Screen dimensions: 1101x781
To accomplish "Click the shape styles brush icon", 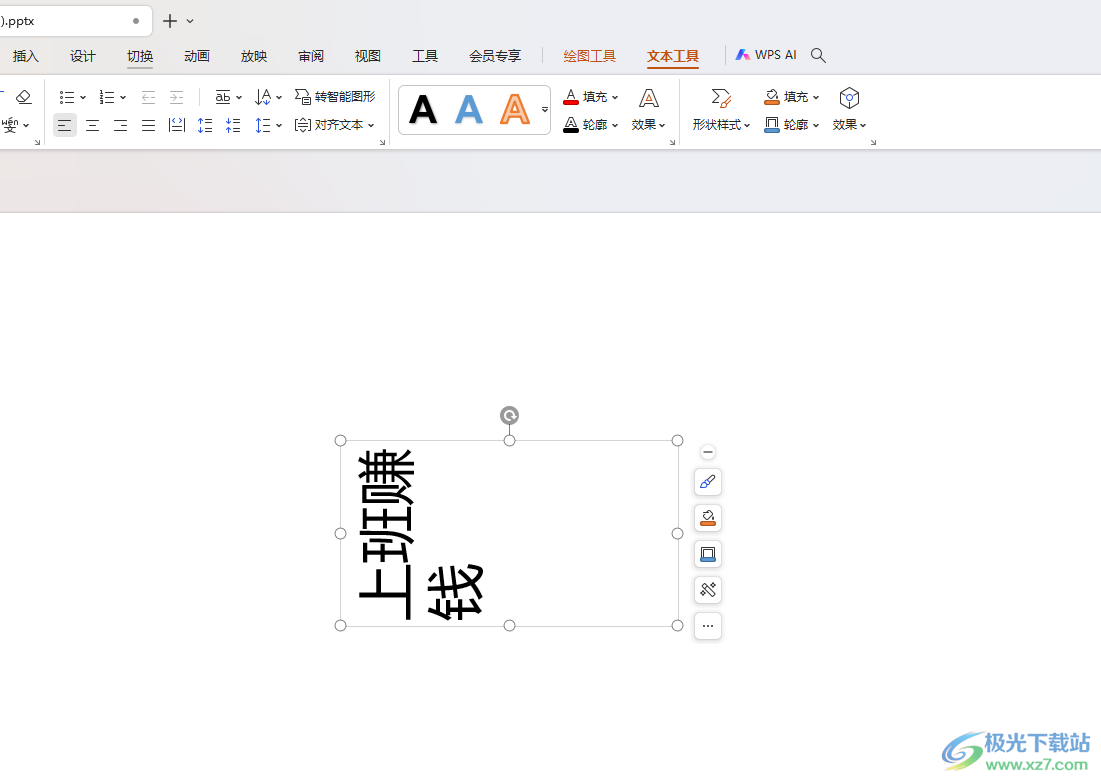I will (x=721, y=98).
